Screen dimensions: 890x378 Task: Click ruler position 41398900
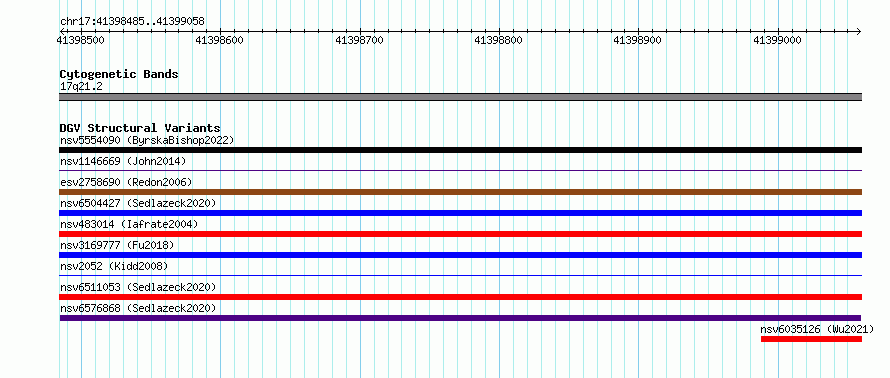(637, 40)
